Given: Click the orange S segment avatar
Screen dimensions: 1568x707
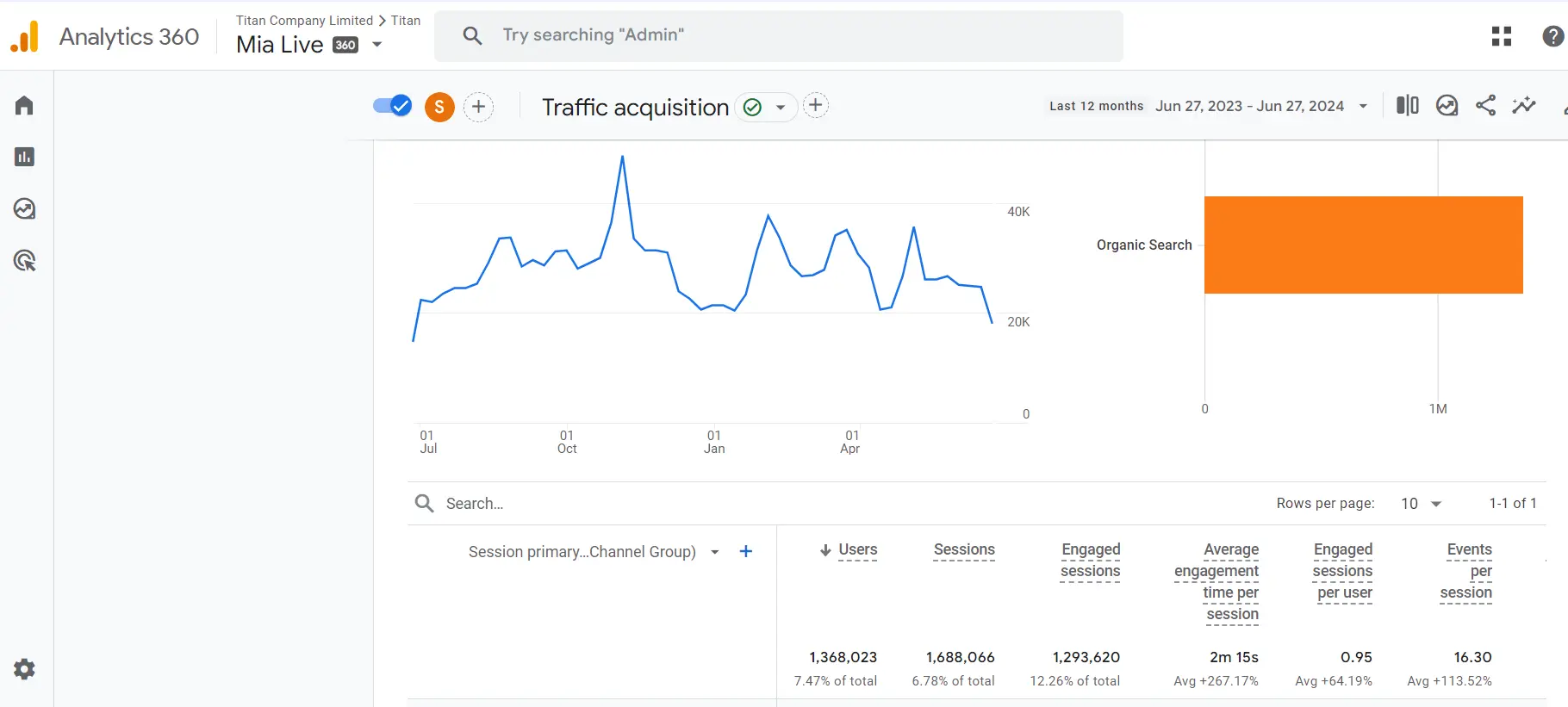Looking at the screenshot, I should tap(439, 107).
